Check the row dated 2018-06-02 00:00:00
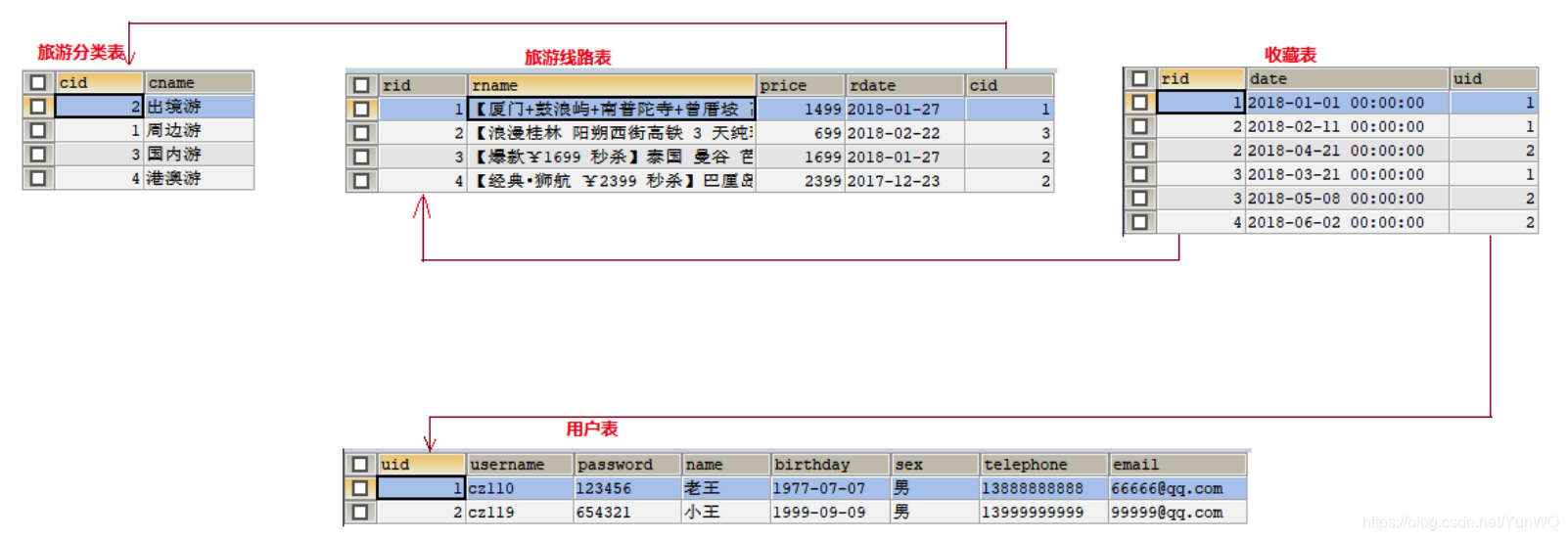This screenshot has width=1568, height=540. point(1139,222)
